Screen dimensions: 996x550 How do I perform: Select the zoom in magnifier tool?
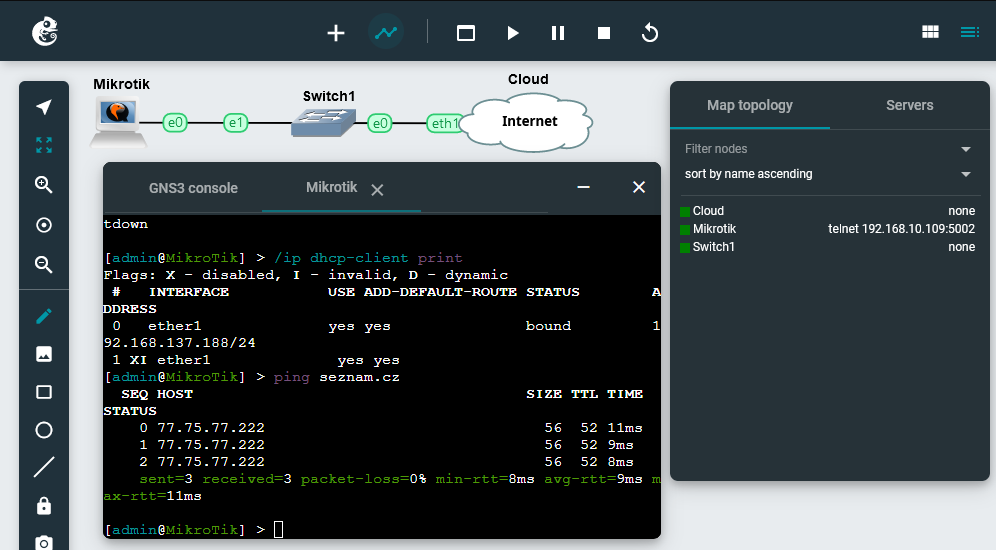44,184
